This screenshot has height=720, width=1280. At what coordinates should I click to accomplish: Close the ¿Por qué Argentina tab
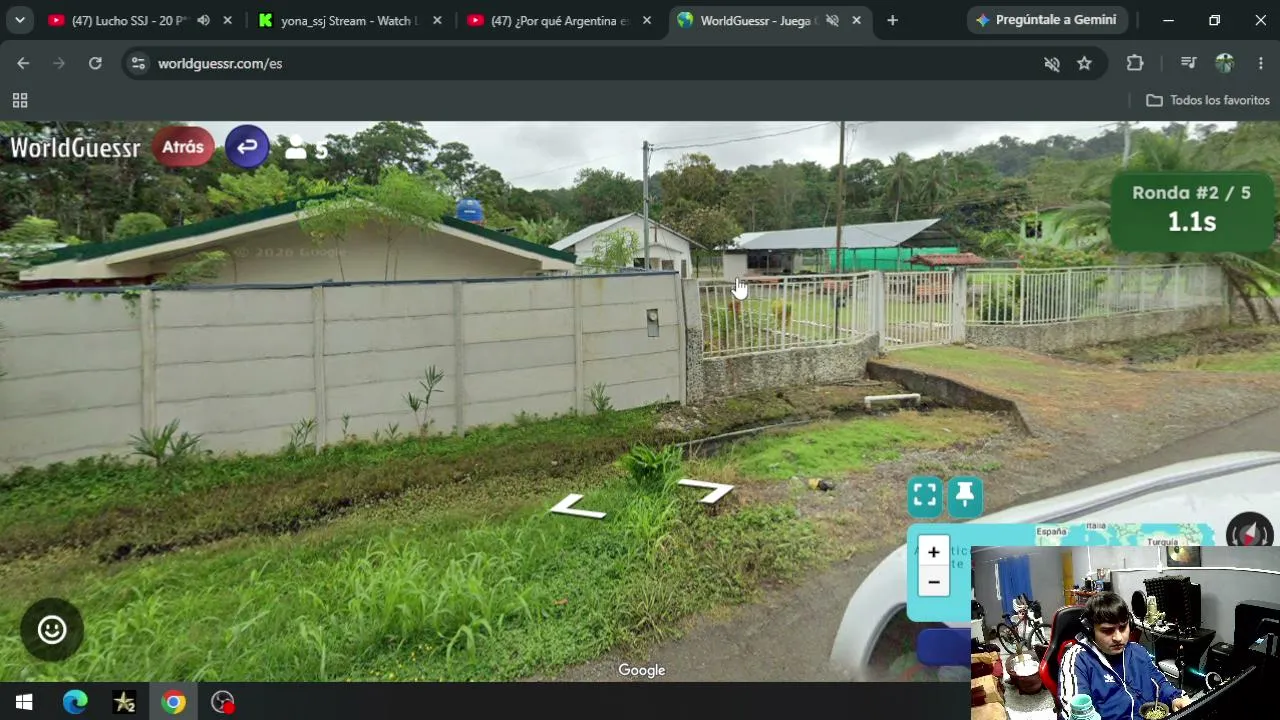647,20
